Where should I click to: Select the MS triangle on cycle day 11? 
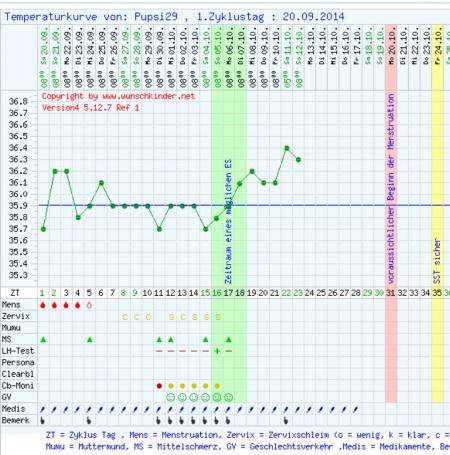pos(159,339)
